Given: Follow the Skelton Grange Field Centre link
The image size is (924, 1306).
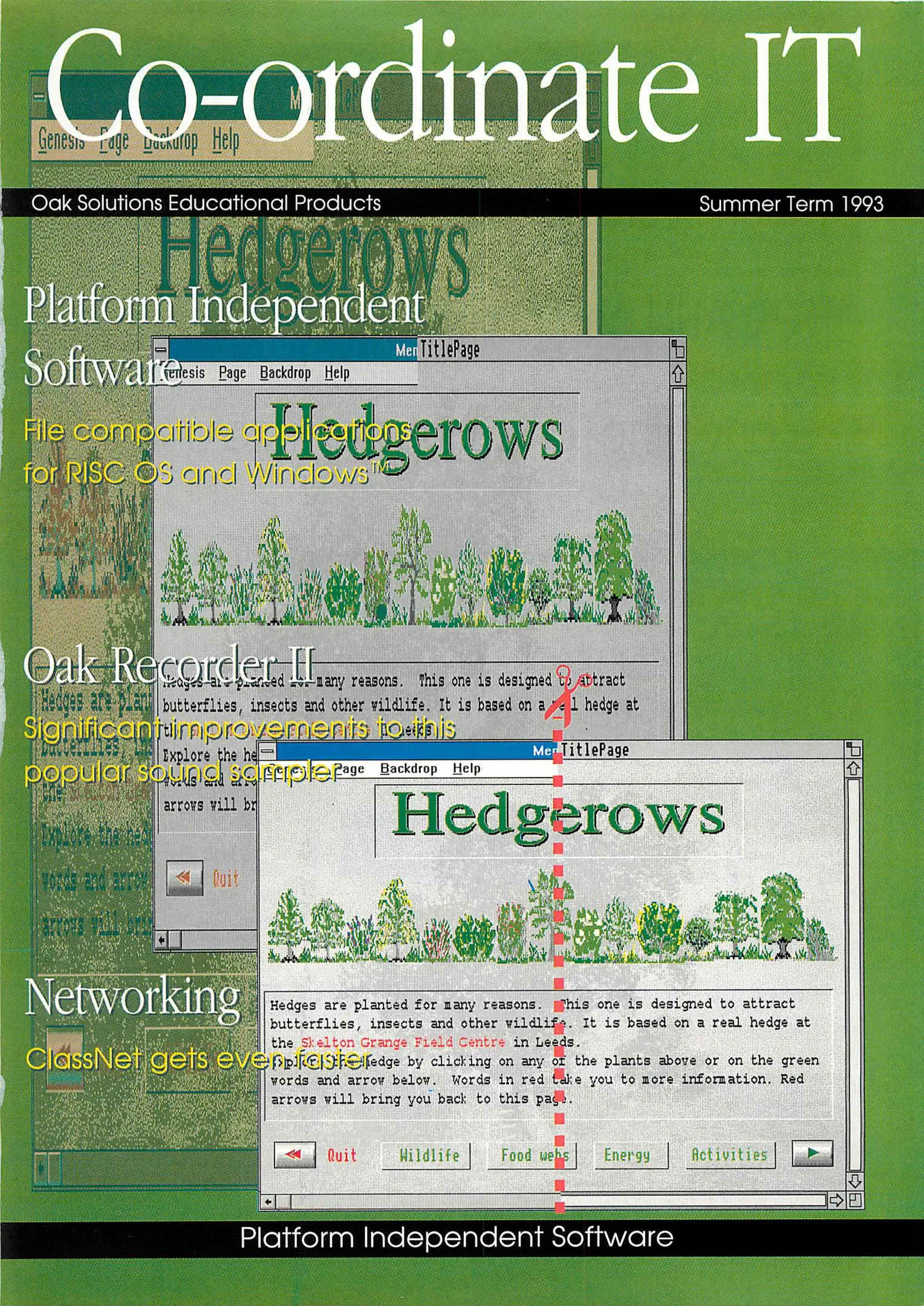Looking at the screenshot, I should [x=403, y=1042].
